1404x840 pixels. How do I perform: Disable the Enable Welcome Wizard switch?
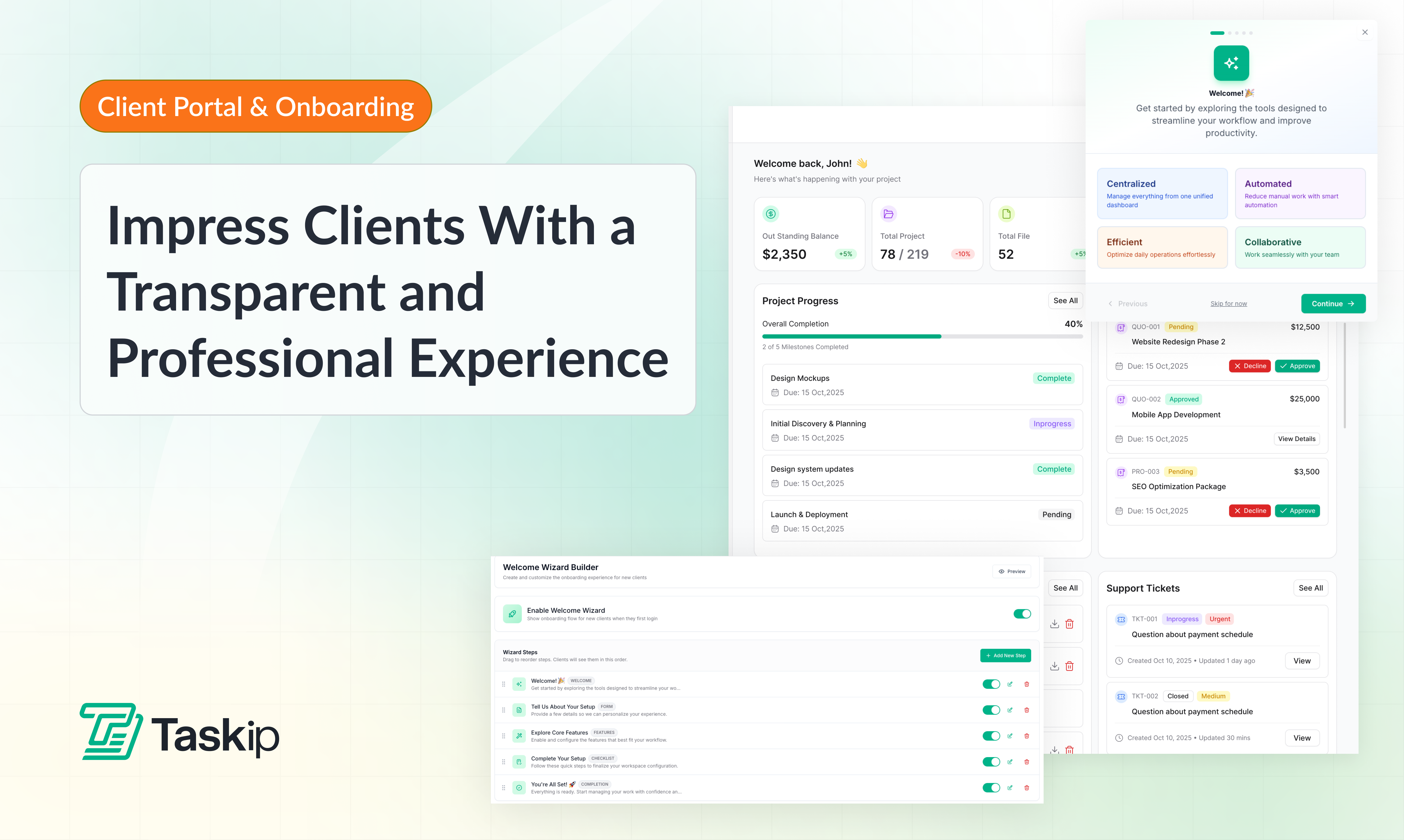[1022, 614]
